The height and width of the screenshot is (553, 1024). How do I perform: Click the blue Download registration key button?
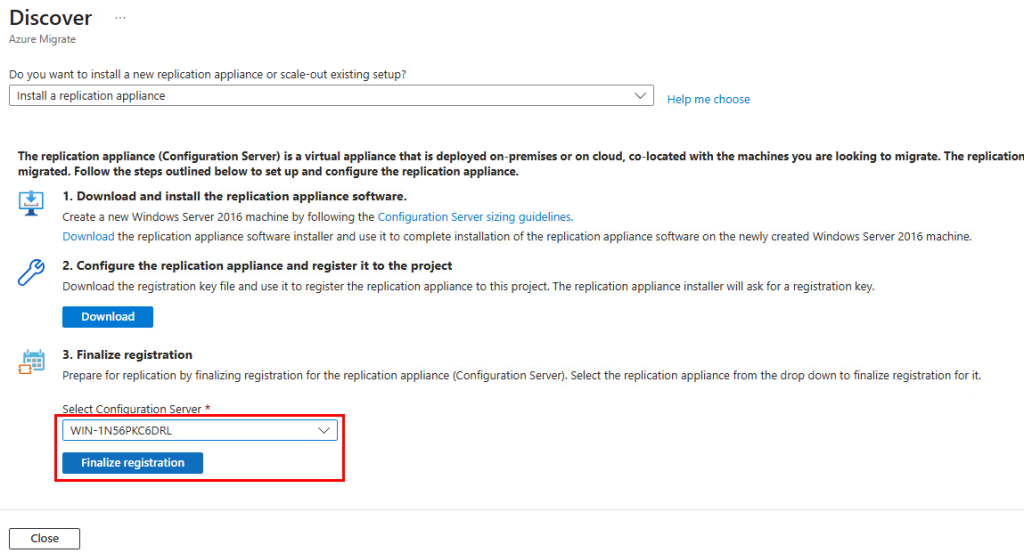pos(108,317)
